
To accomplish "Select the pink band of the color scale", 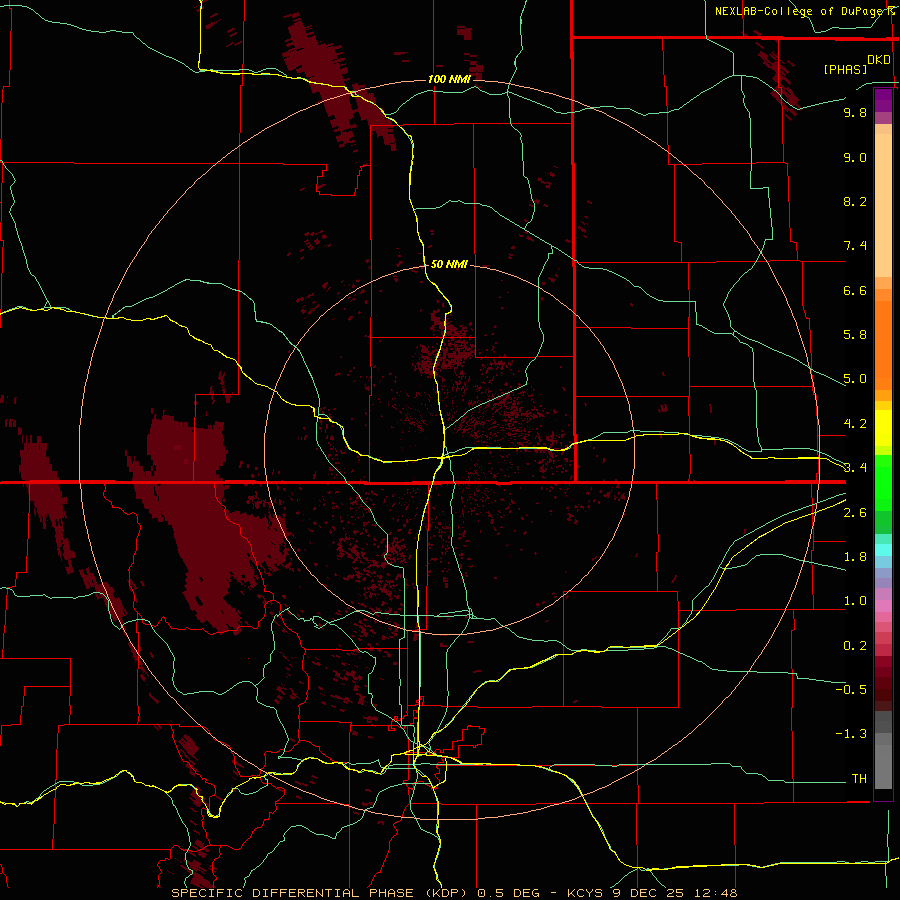I will 883,606.
